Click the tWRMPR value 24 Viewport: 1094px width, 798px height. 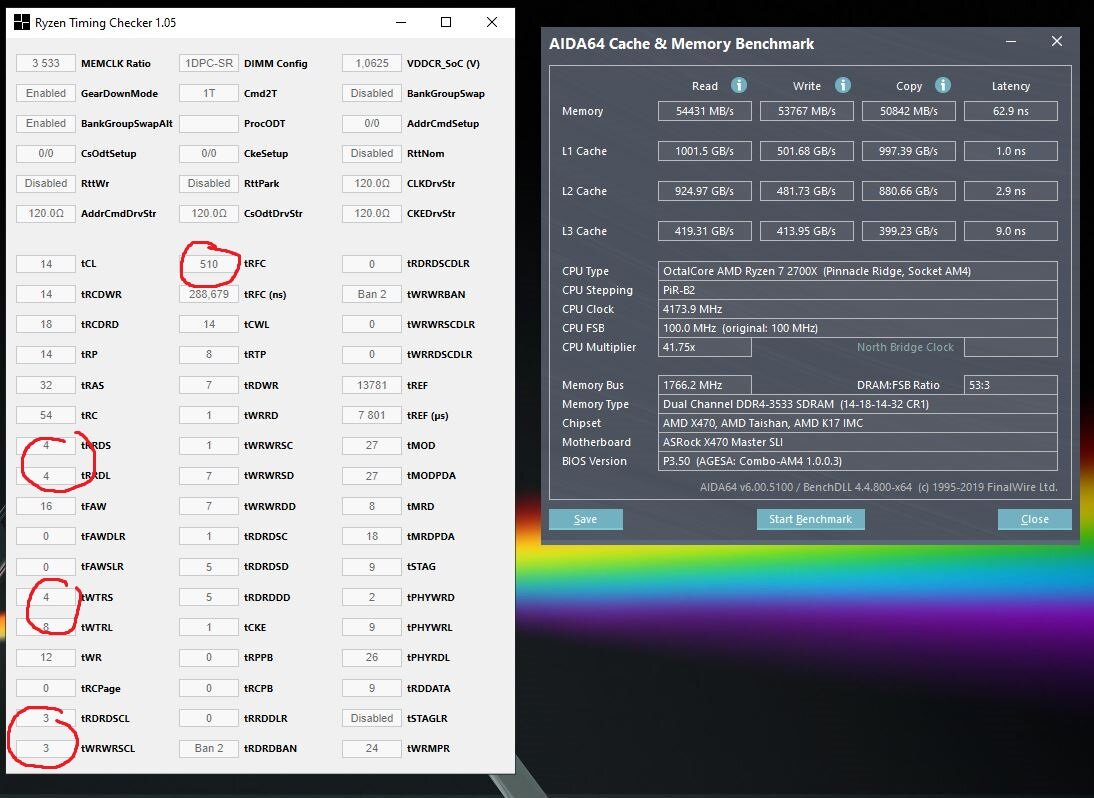point(372,748)
